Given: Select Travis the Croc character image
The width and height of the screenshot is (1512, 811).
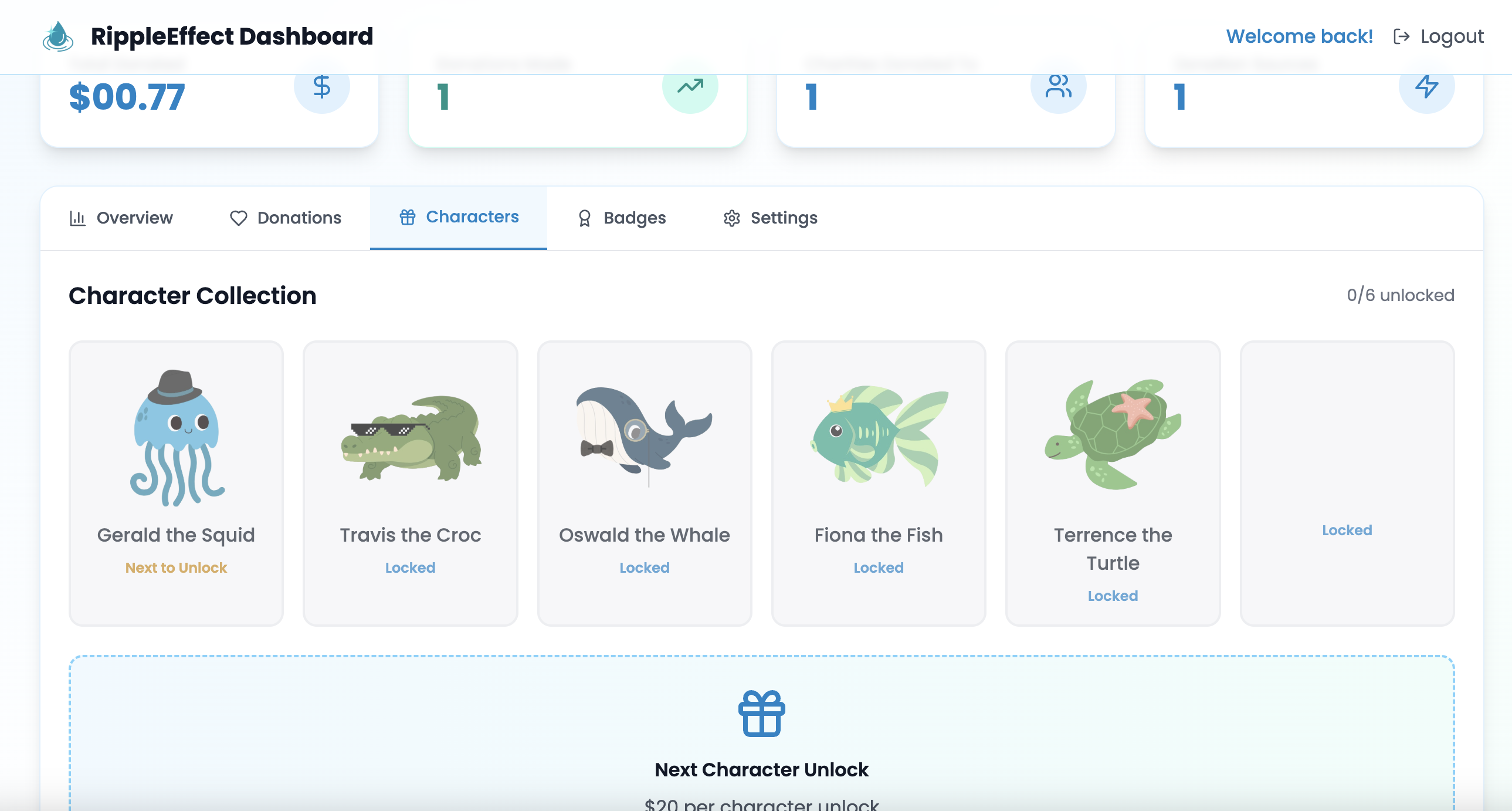Looking at the screenshot, I should (411, 438).
